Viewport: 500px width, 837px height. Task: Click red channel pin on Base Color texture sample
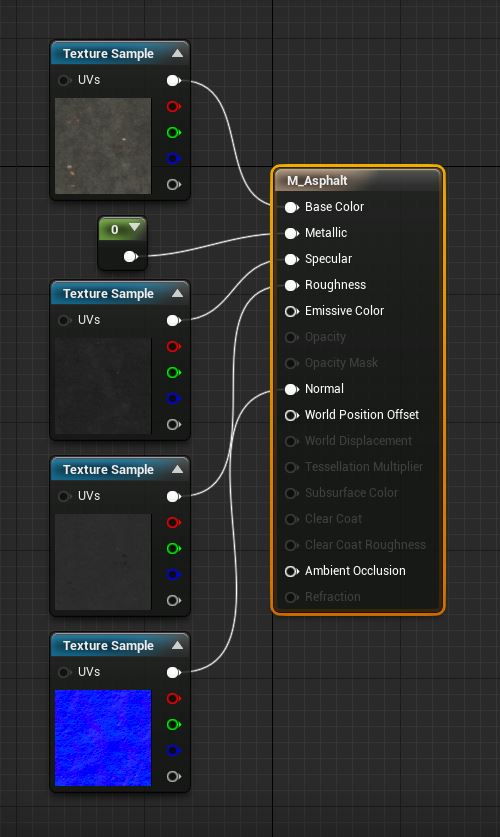(173, 107)
